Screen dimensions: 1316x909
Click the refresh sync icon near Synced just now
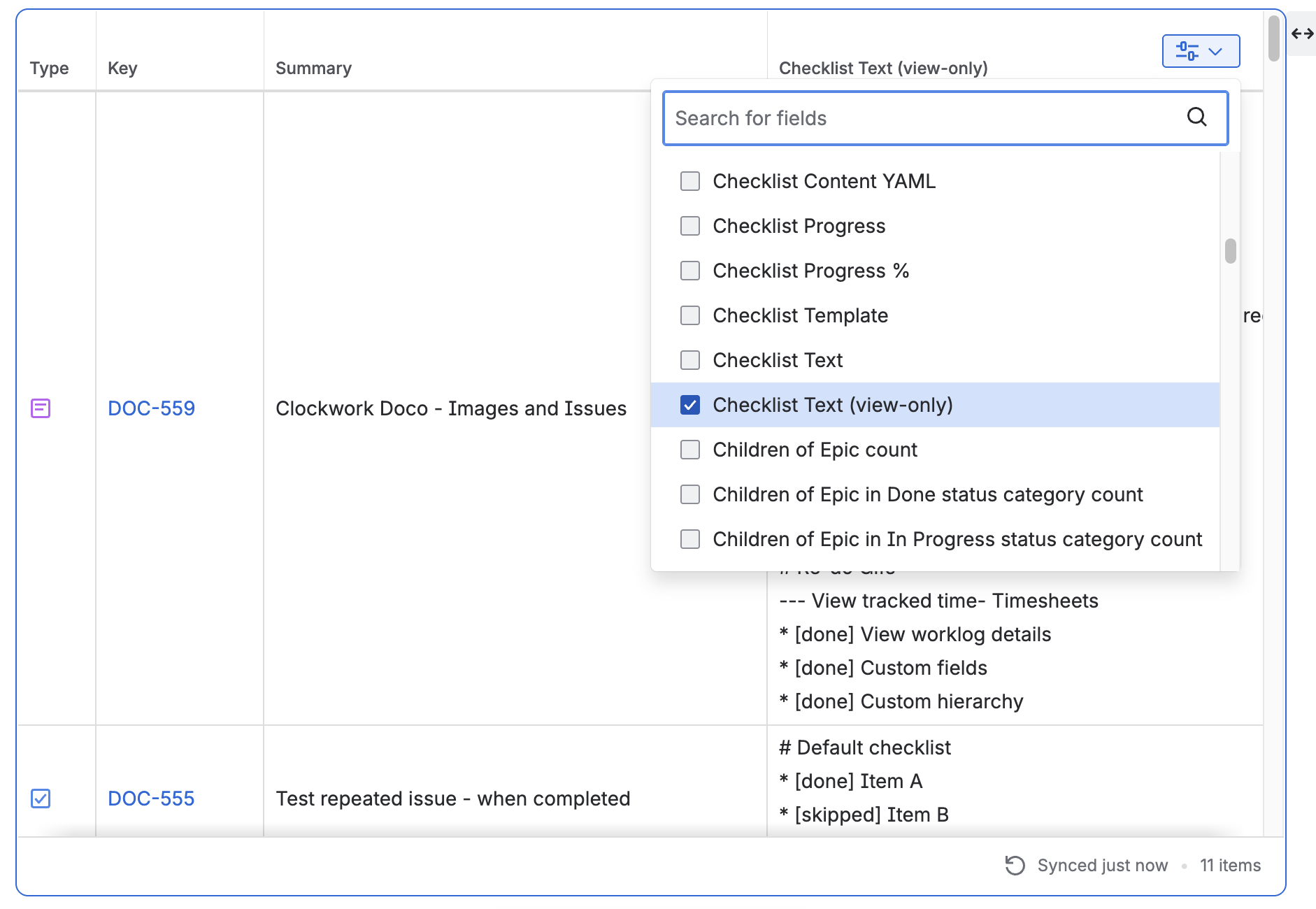pos(1013,865)
